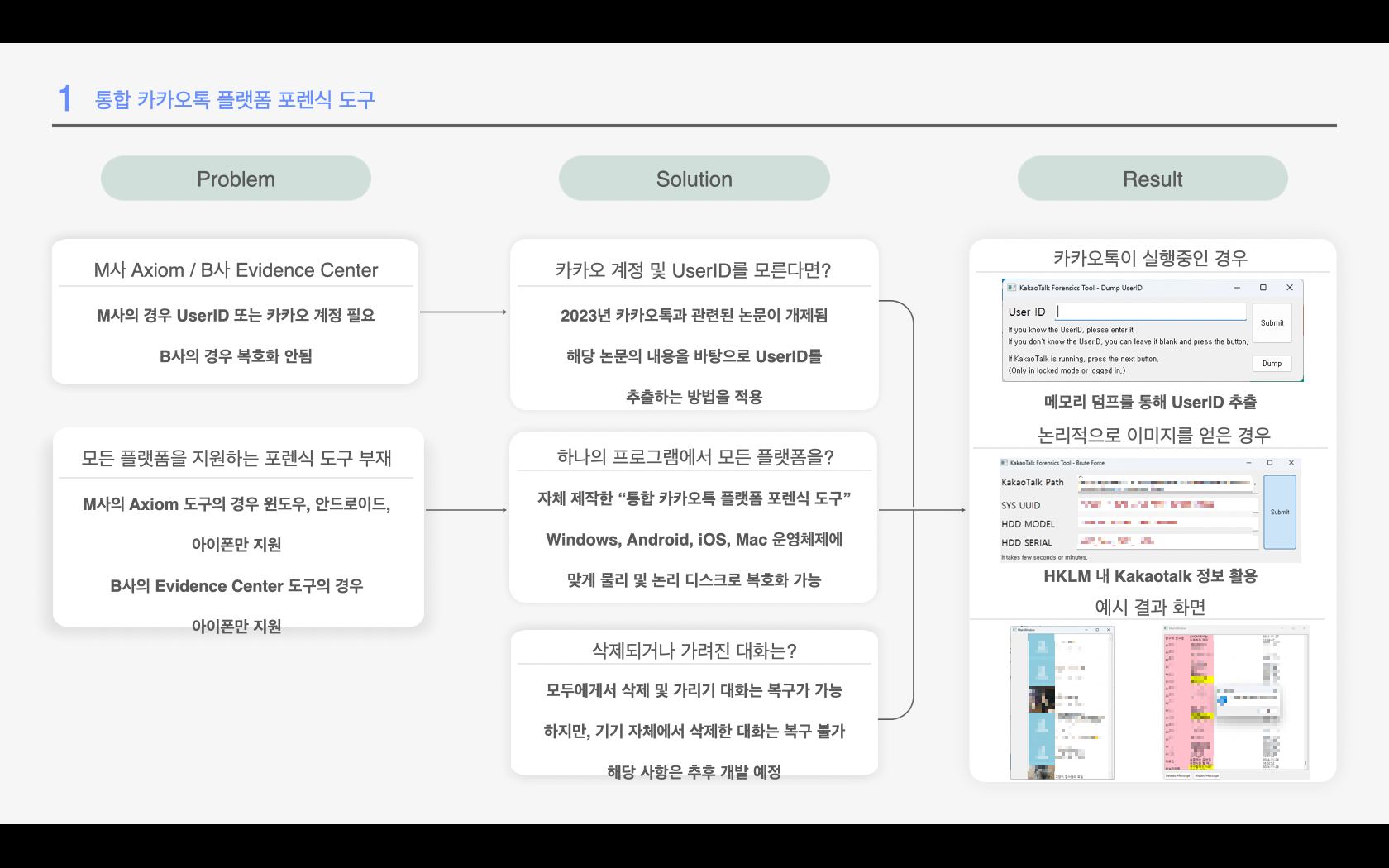This screenshot has width=1389, height=868.
Task: Click the 'SYS UUID' label
Action: pos(1020,505)
